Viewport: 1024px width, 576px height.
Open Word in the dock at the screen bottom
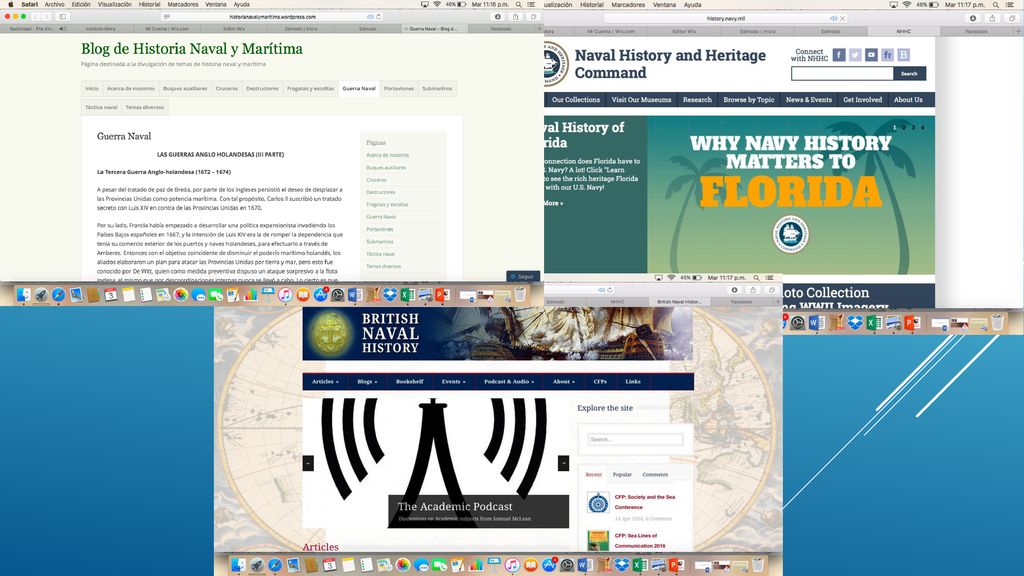click(585, 565)
